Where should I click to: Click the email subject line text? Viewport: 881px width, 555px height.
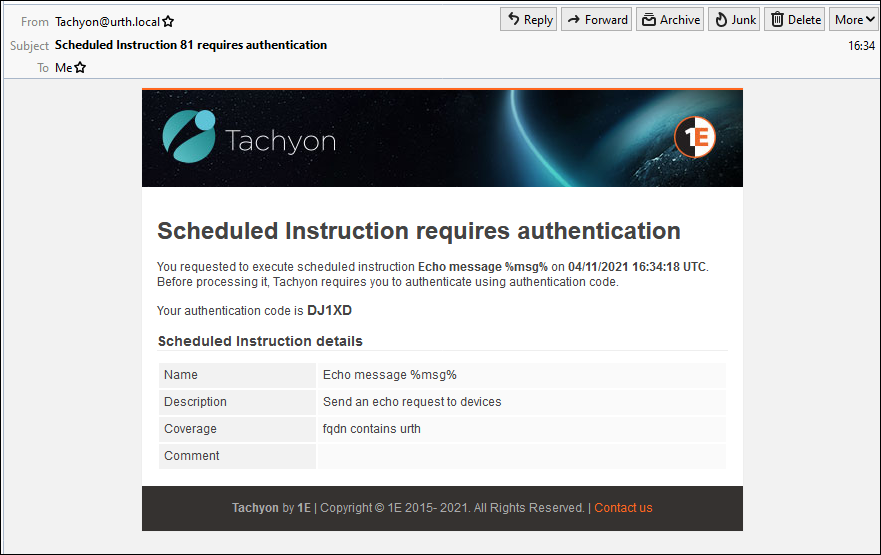point(190,45)
